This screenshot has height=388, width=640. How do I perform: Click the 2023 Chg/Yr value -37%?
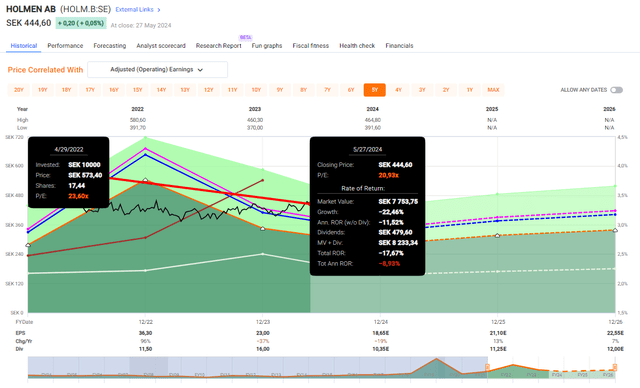[x=262, y=341]
